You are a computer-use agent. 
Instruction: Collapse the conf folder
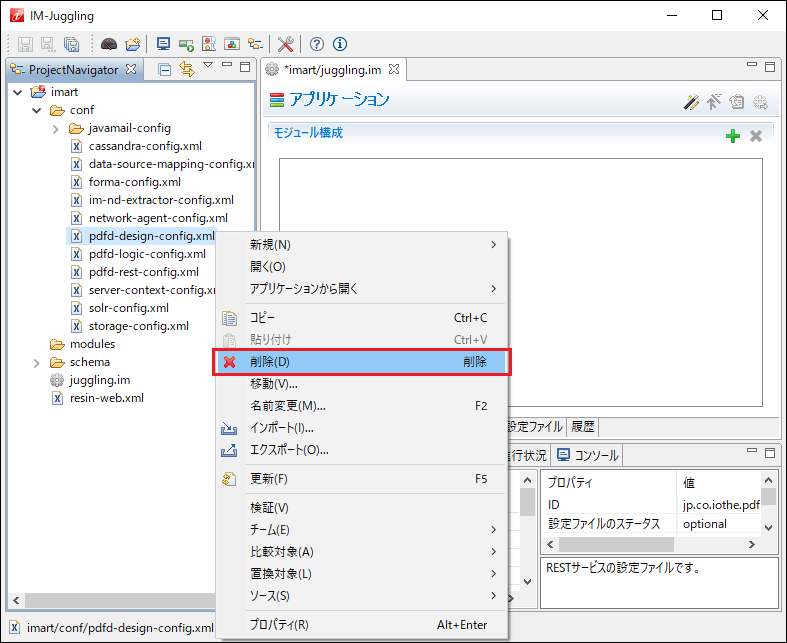pyautogui.click(x=37, y=110)
